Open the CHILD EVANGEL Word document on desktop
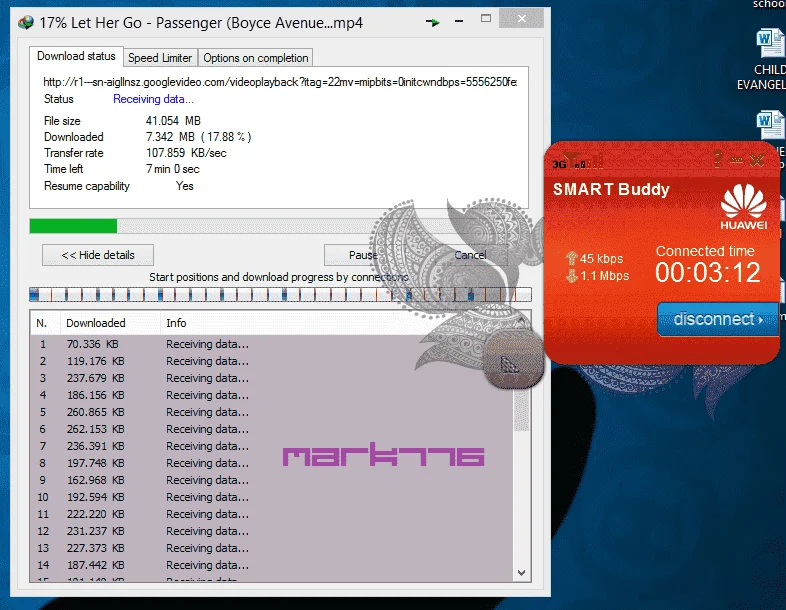Viewport: 786px width, 610px height. 765,59
